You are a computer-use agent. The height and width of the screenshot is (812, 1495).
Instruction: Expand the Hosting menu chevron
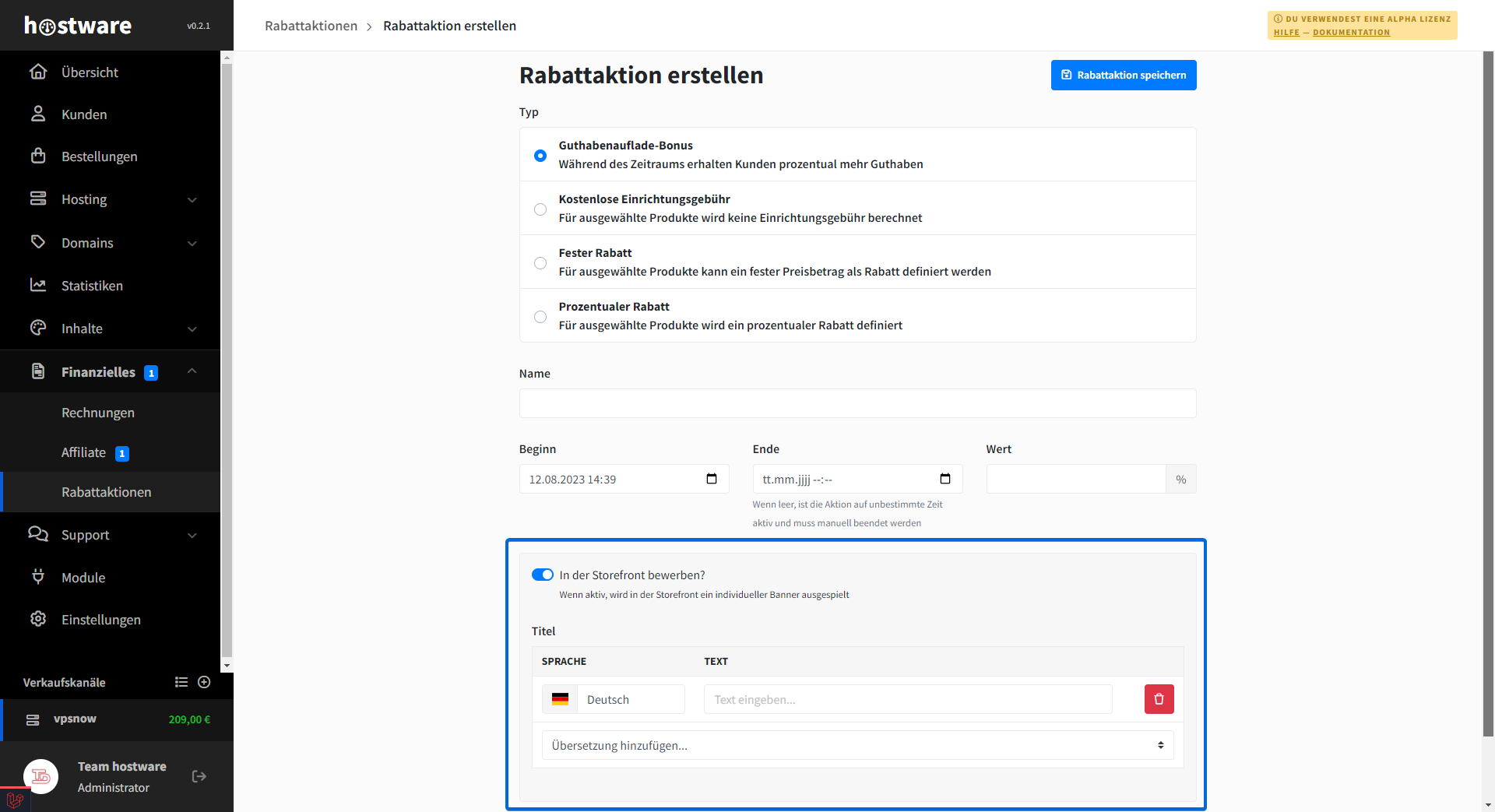(x=192, y=200)
